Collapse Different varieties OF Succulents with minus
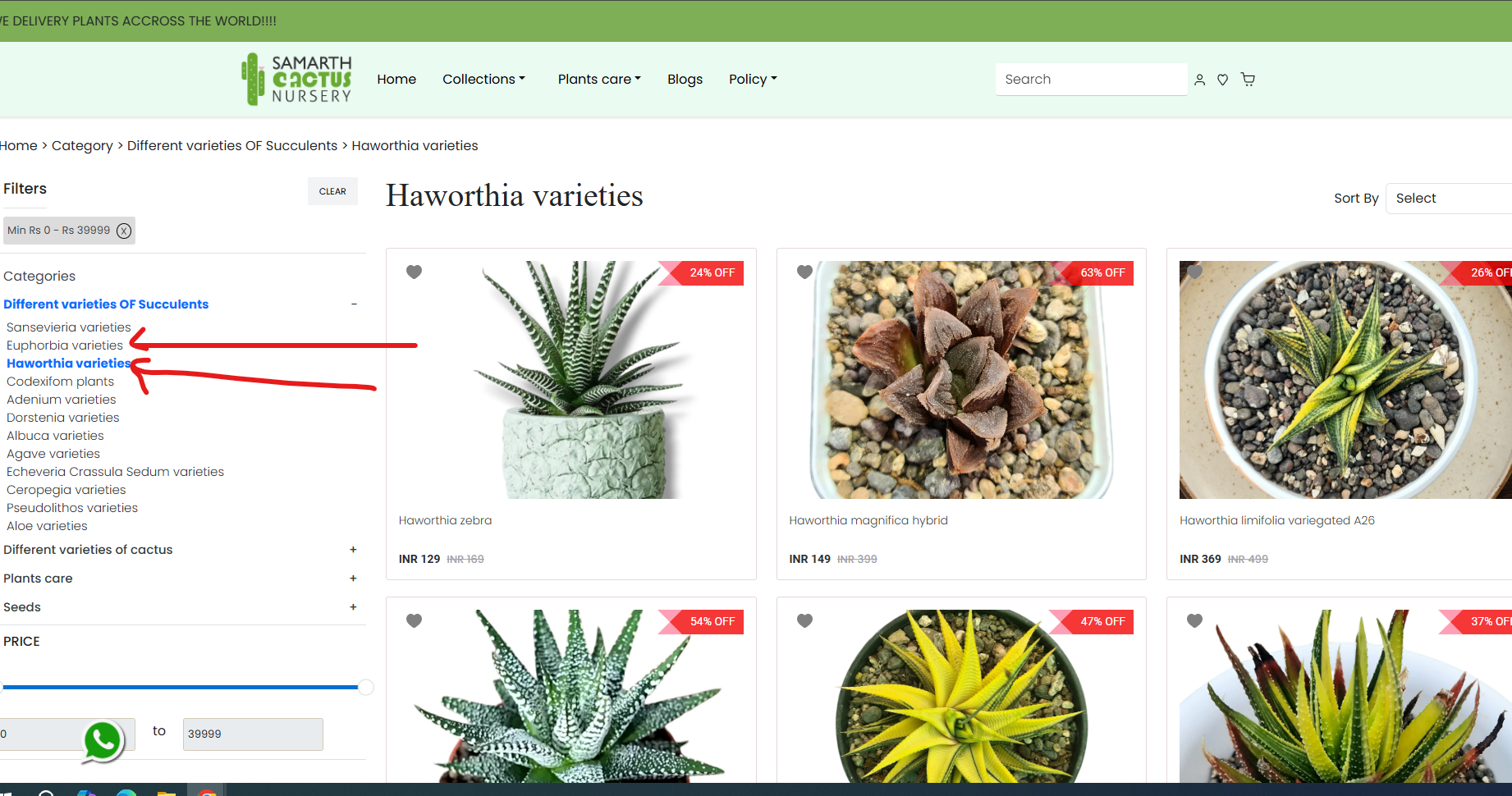This screenshot has width=1512, height=796. [354, 304]
